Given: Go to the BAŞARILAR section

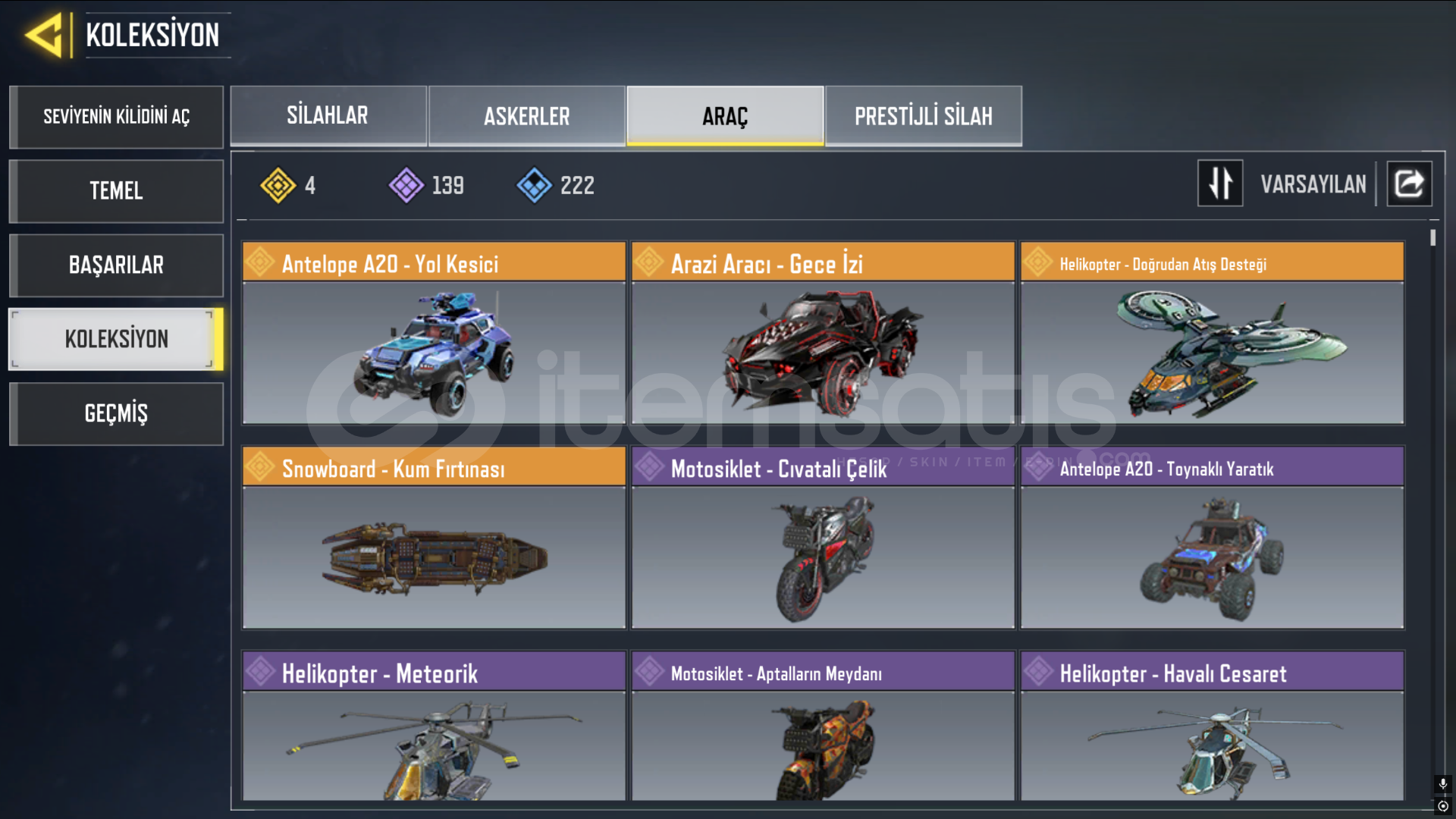Looking at the screenshot, I should (116, 265).
